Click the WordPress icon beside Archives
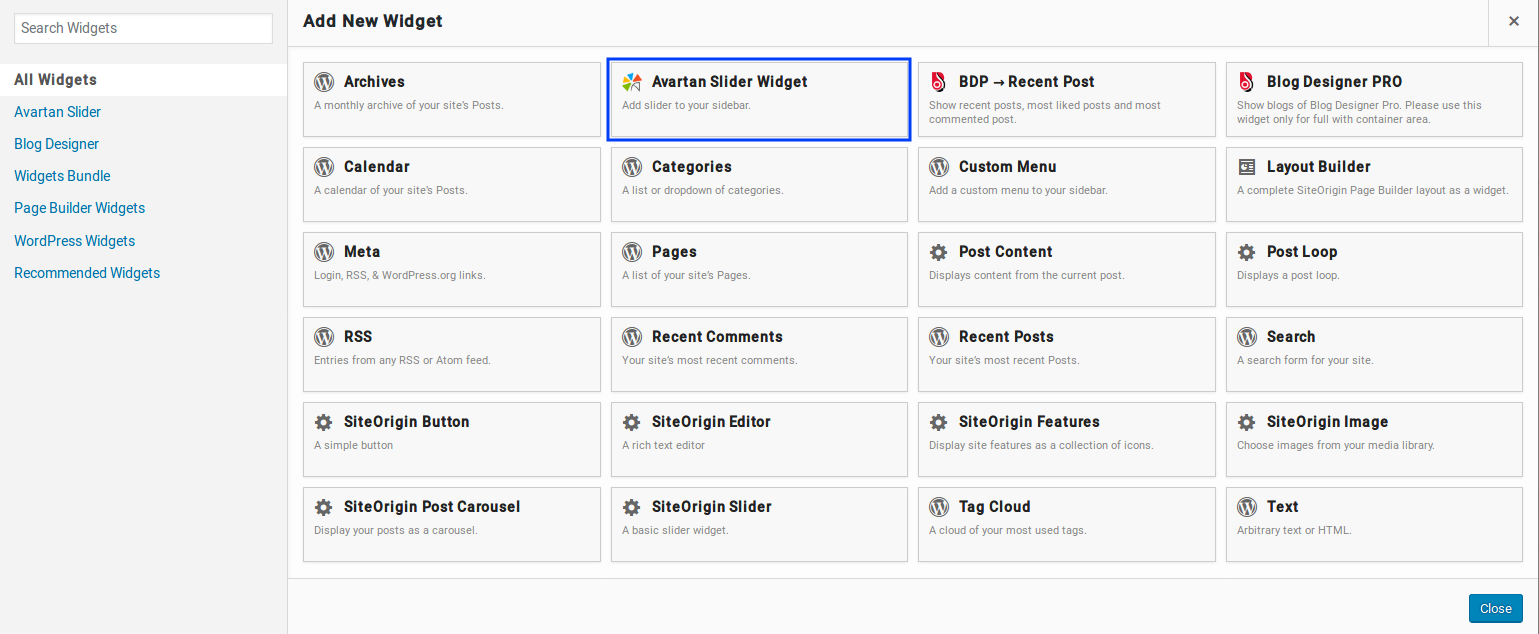 324,82
